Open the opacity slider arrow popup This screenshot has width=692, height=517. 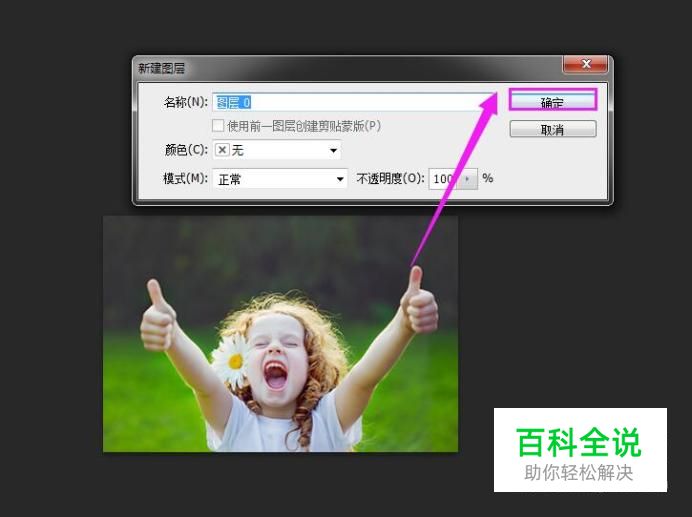coord(468,179)
